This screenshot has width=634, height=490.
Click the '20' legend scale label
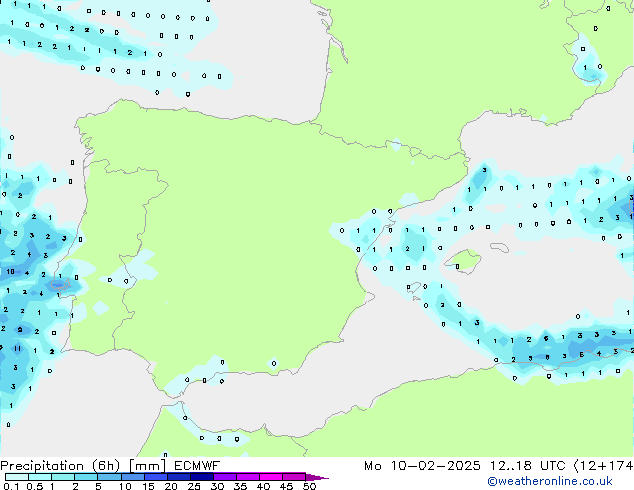click(x=171, y=486)
